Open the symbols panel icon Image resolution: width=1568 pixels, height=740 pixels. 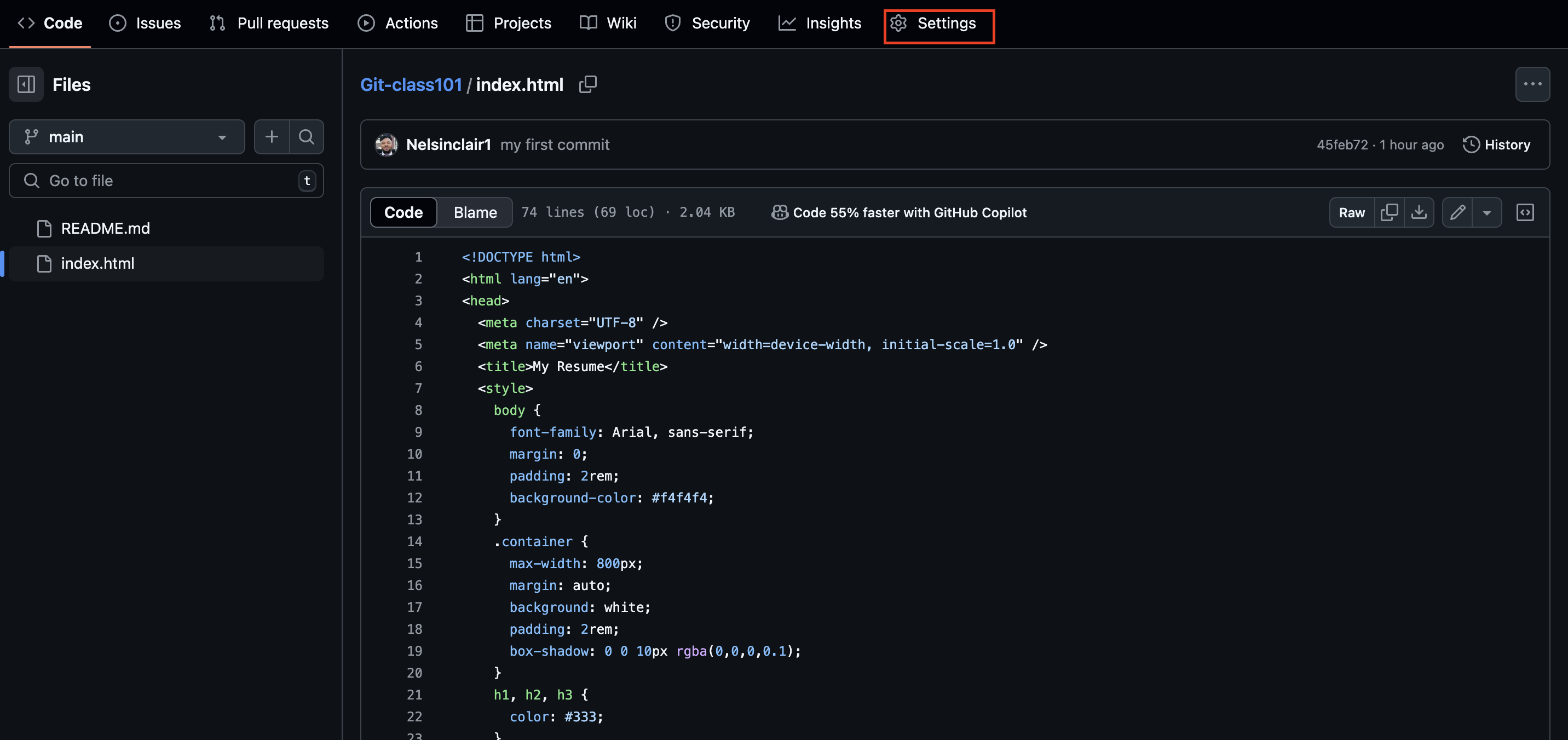coord(1525,212)
